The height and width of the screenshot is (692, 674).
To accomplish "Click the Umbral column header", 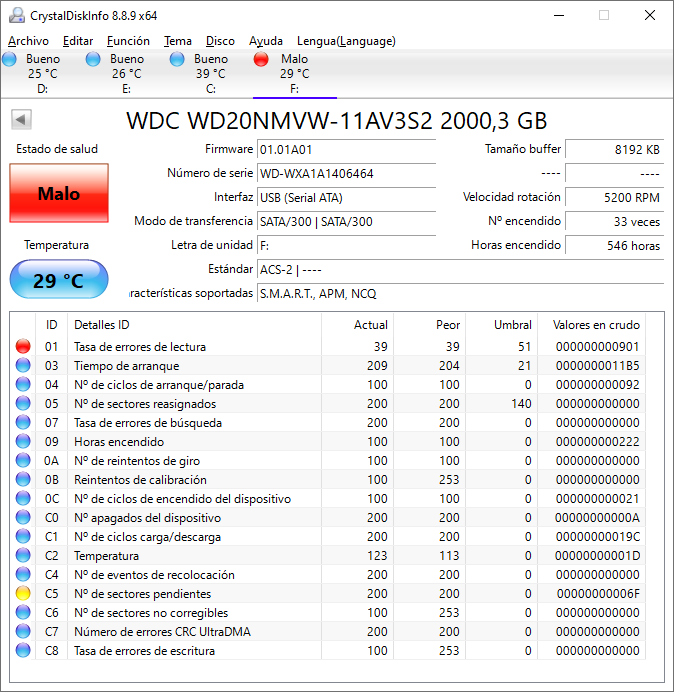I will click(501, 325).
